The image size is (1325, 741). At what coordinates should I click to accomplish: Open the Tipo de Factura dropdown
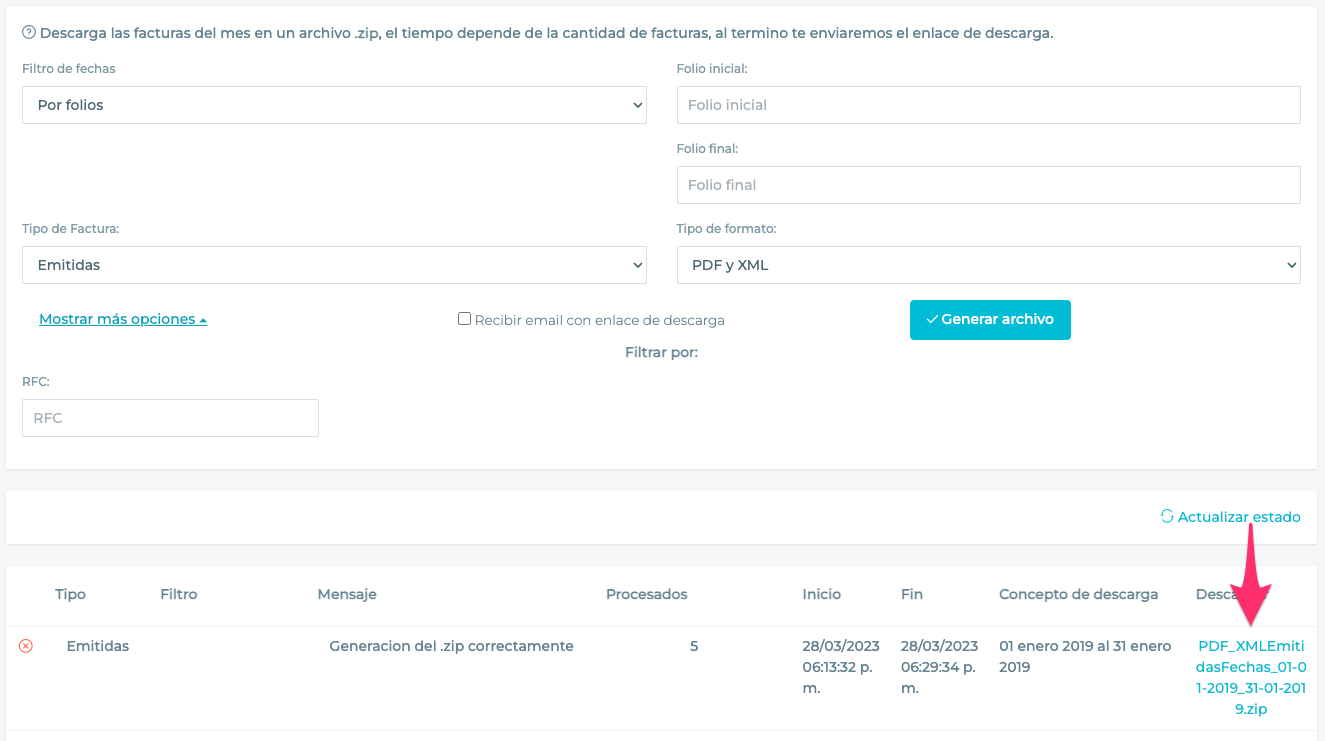tap(334, 265)
